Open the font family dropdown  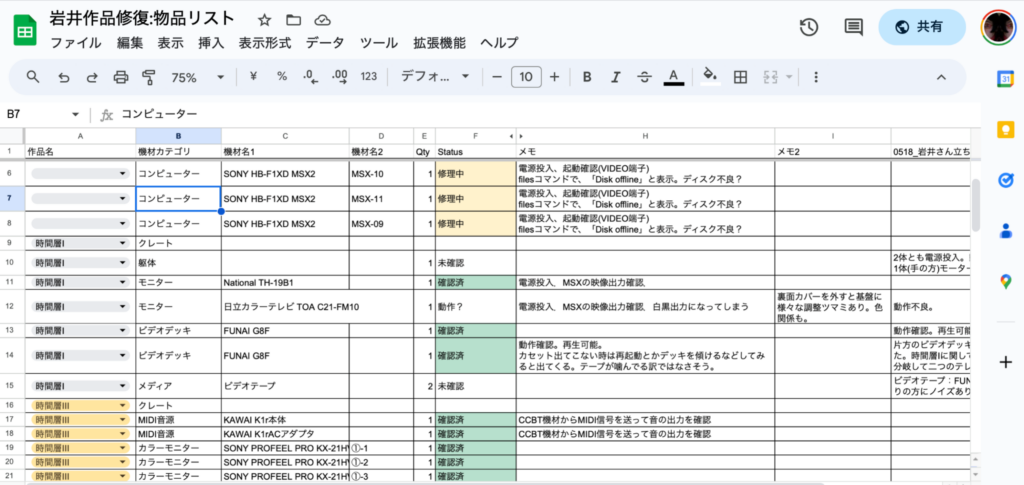434,77
